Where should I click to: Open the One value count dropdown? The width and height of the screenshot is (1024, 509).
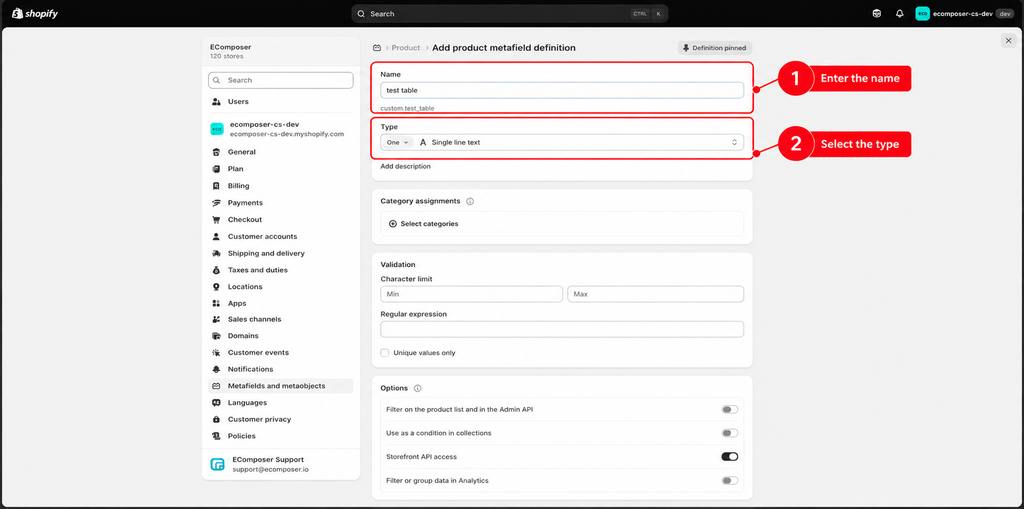397,142
